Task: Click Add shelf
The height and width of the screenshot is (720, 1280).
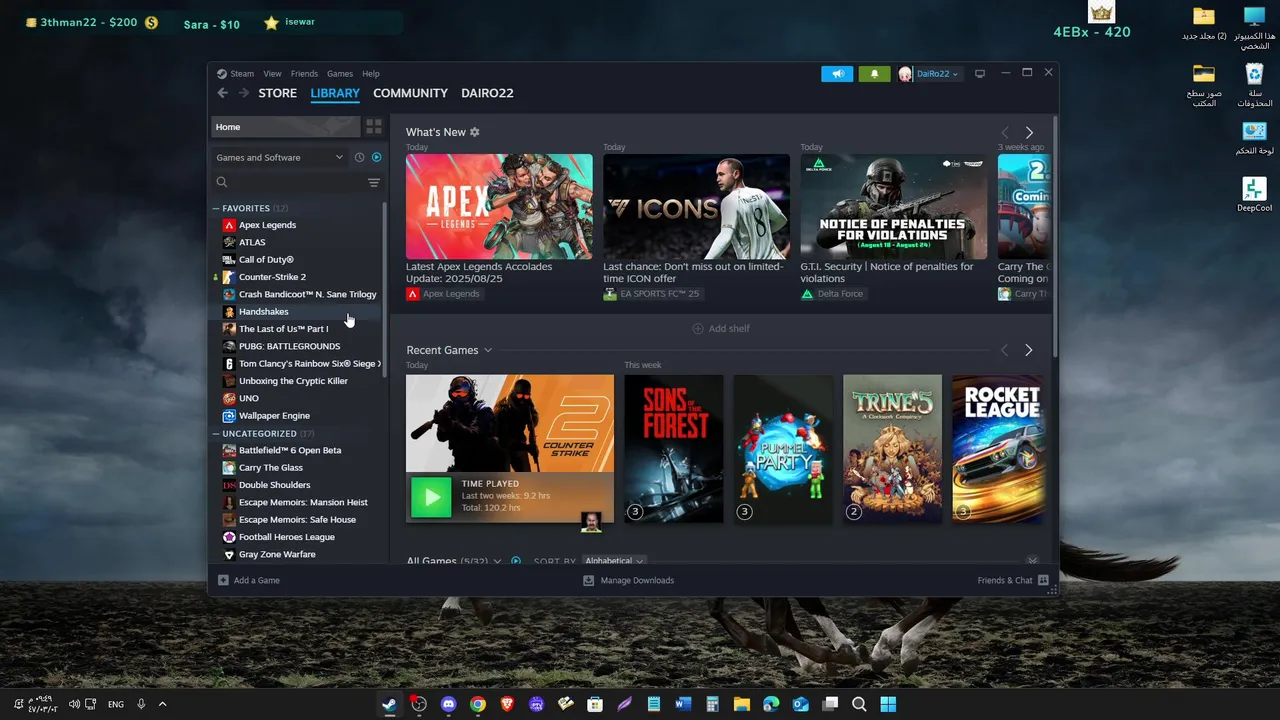Action: click(720, 329)
